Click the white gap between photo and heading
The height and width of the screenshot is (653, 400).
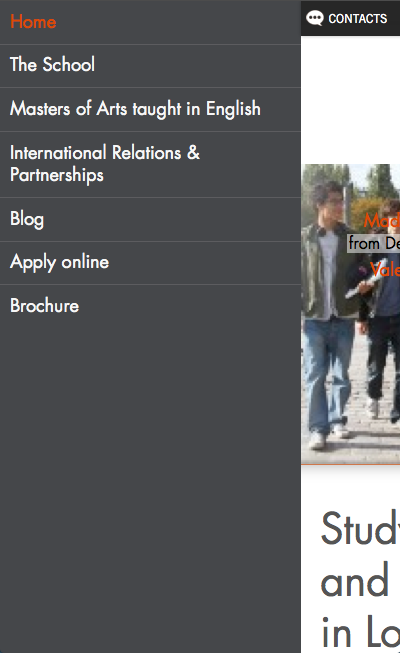350,485
